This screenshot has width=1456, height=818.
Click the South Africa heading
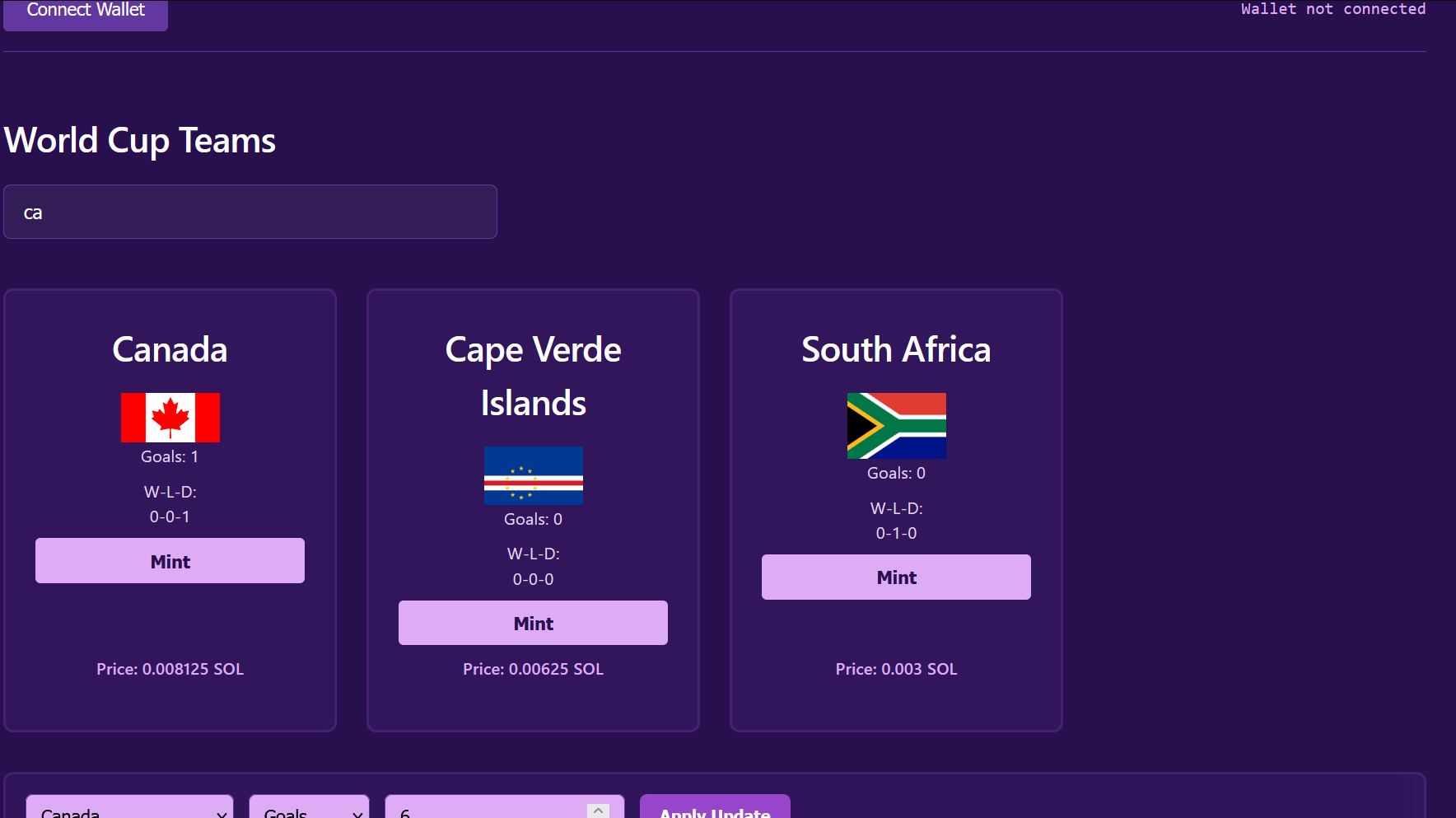point(896,349)
